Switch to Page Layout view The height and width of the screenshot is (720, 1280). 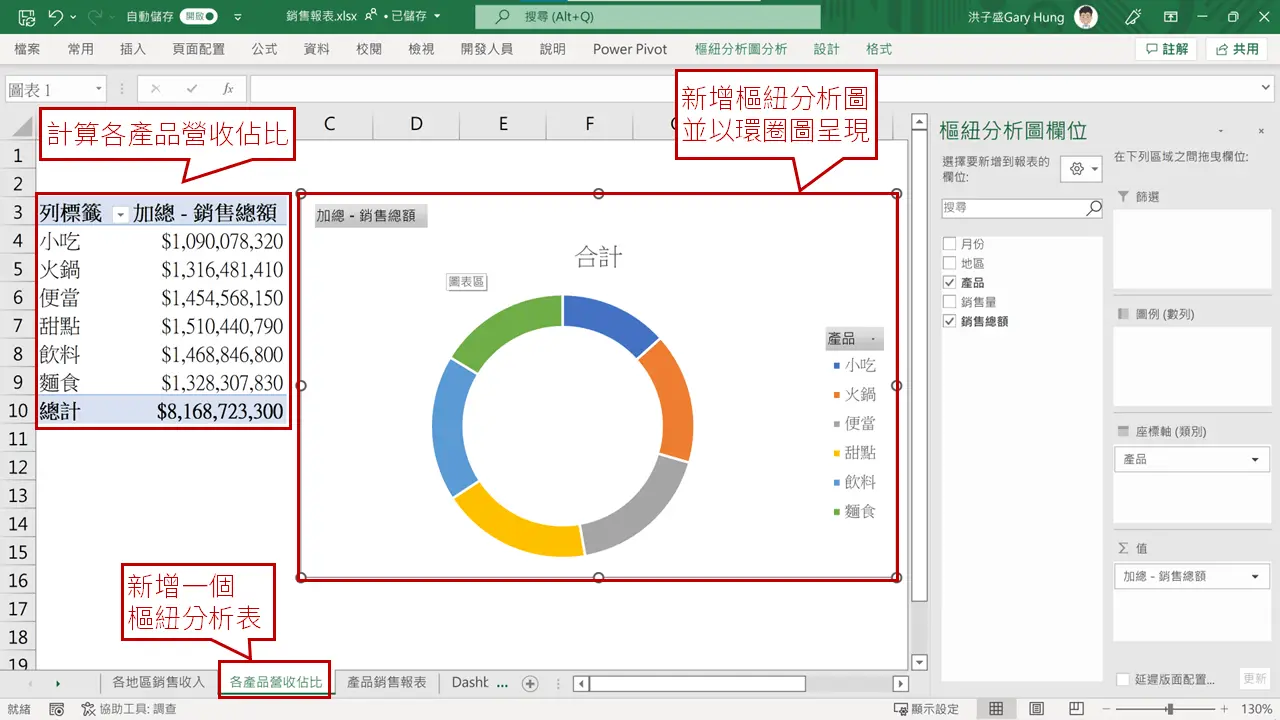coord(1036,709)
